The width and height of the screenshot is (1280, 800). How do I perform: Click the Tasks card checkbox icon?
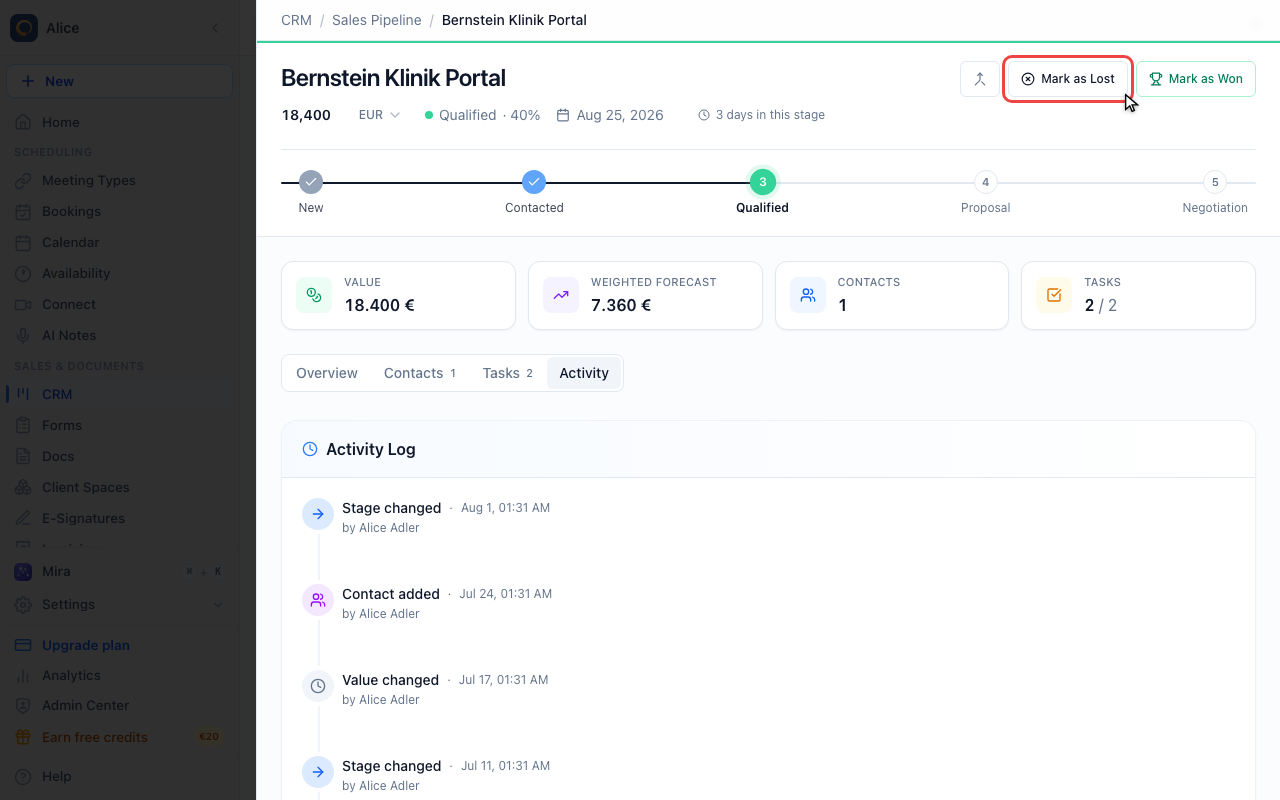tap(1054, 295)
